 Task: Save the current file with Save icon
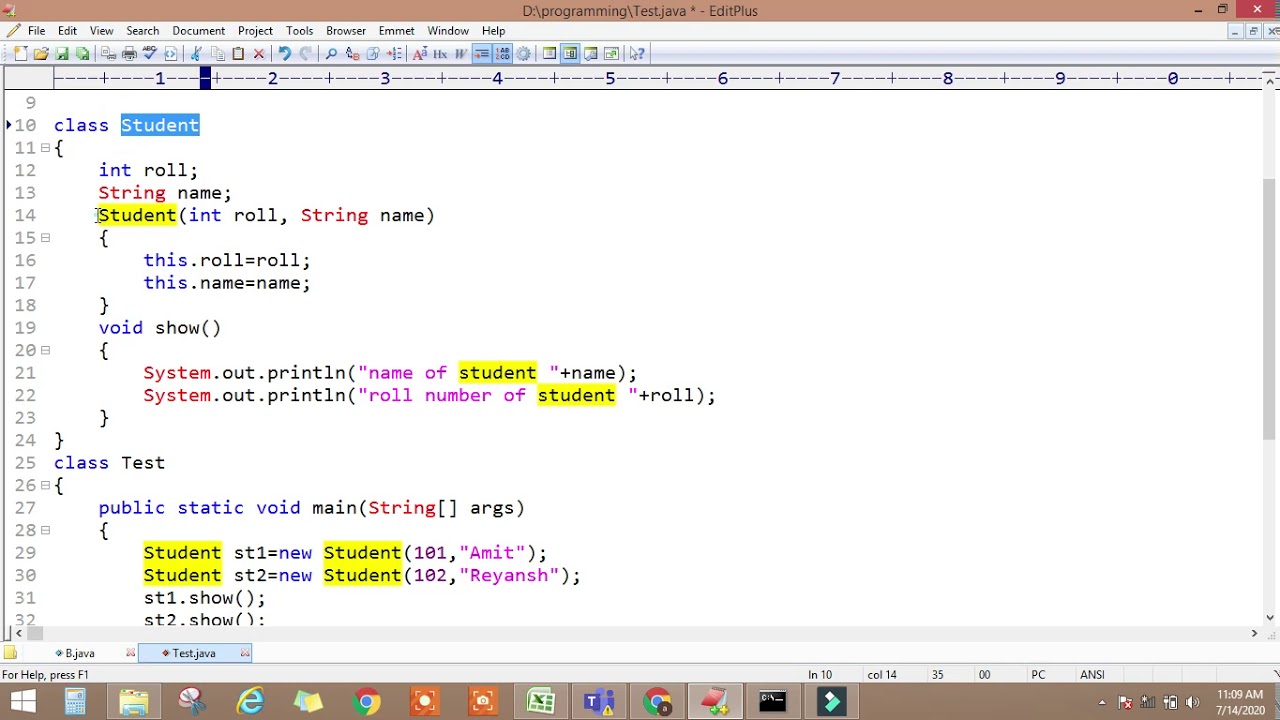(x=62, y=53)
